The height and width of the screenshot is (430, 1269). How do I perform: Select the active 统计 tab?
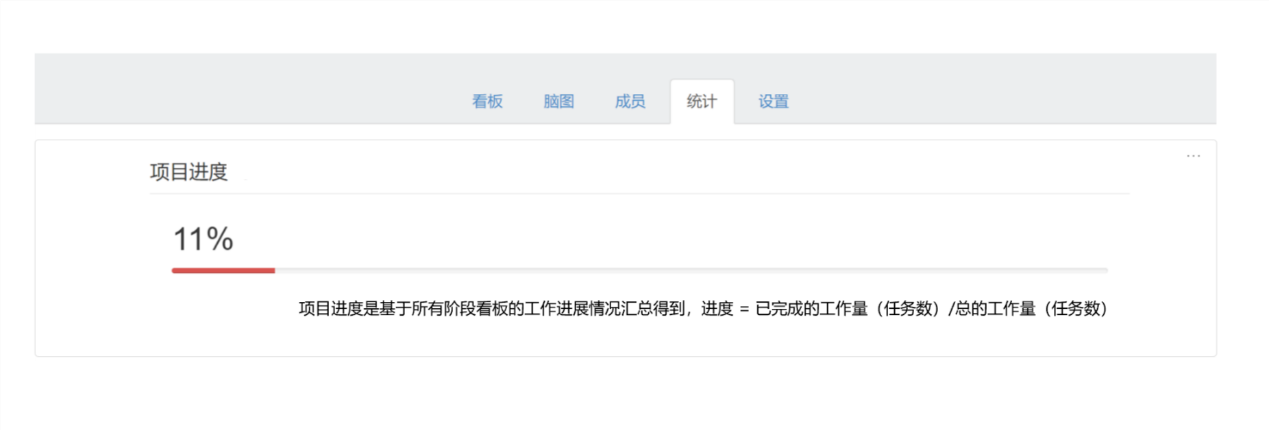click(702, 101)
